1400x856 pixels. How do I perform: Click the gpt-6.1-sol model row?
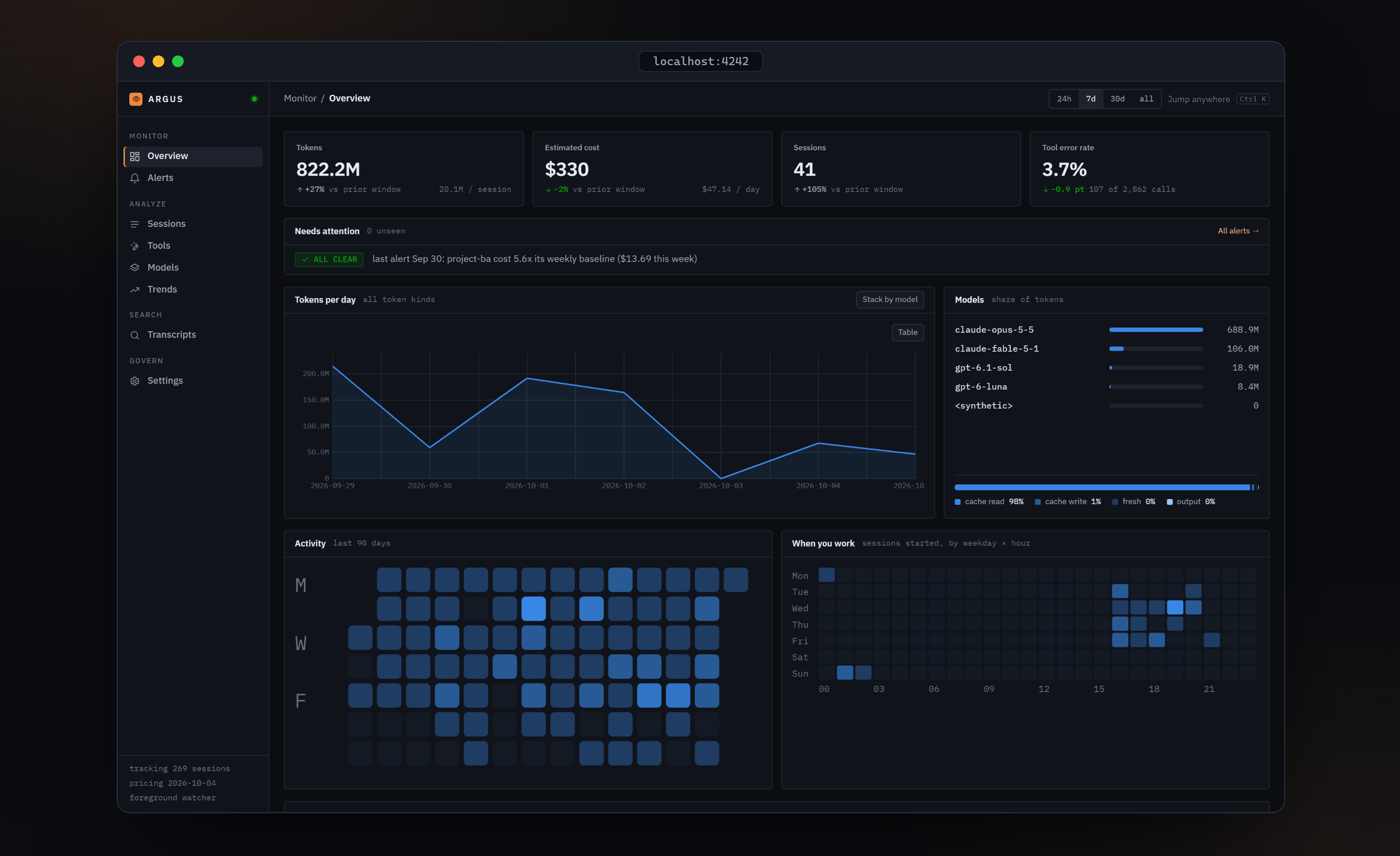(x=1106, y=368)
